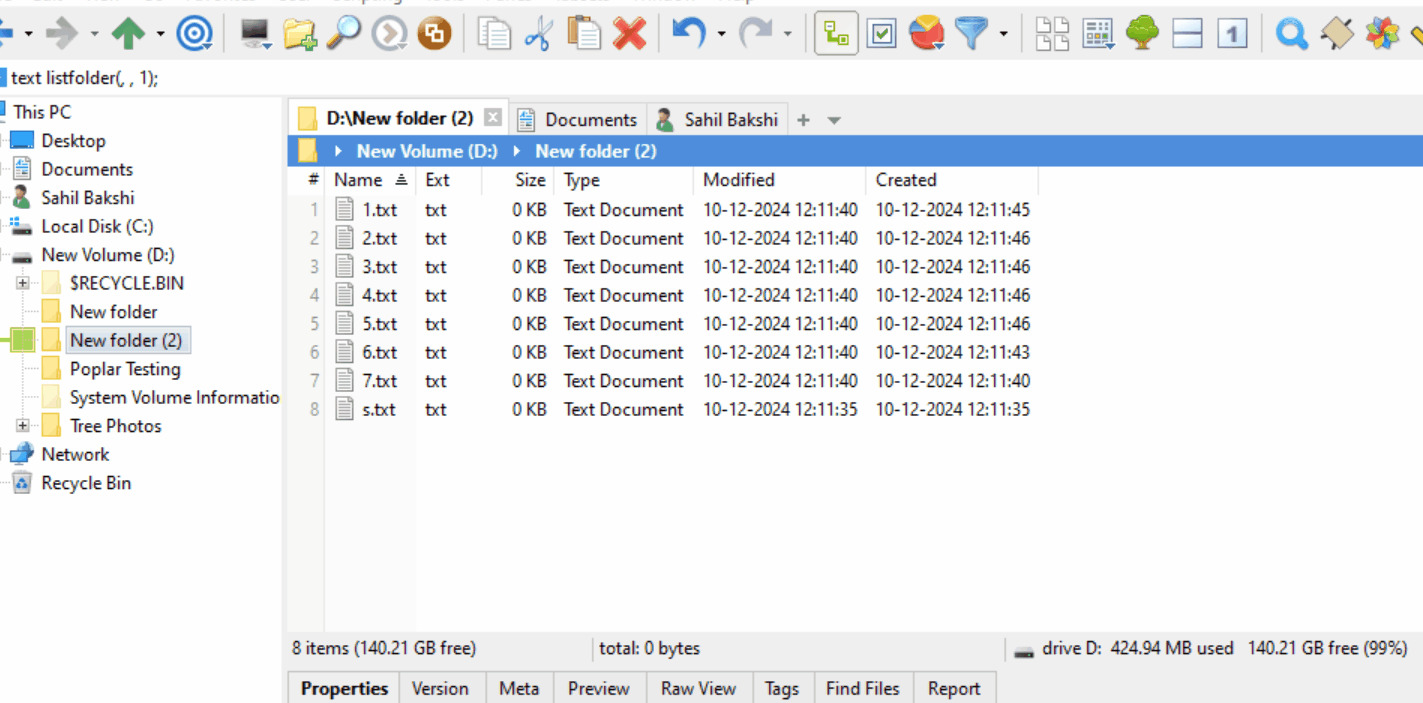Click the green Up arrow toolbar icon
This screenshot has width=1423, height=703.
point(127,35)
